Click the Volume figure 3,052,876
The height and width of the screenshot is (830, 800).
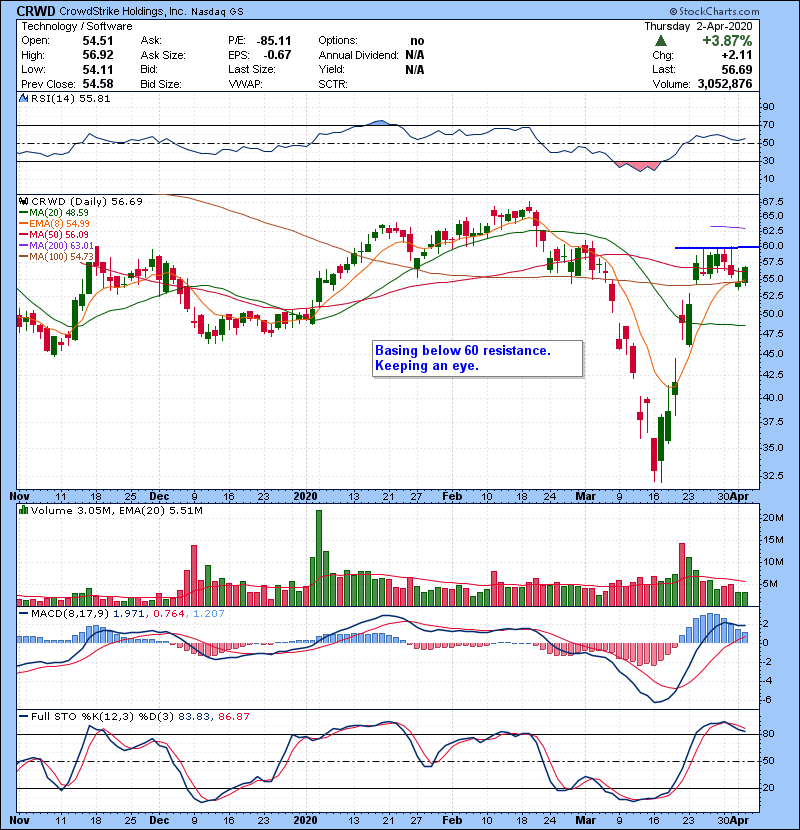coord(725,84)
